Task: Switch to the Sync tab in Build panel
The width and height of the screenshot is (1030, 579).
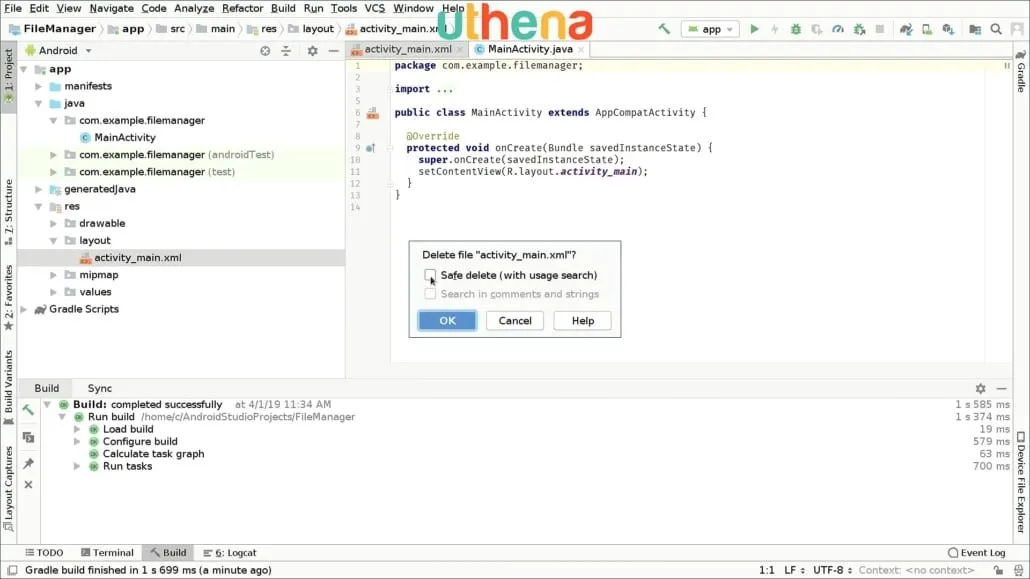Action: (x=100, y=388)
